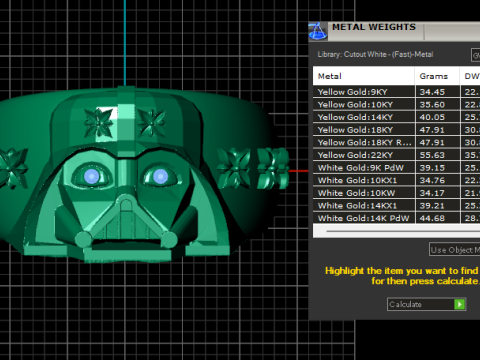The width and height of the screenshot is (480, 360).
Task: Select the Yellow Gold:10KY row
Action: point(396,105)
